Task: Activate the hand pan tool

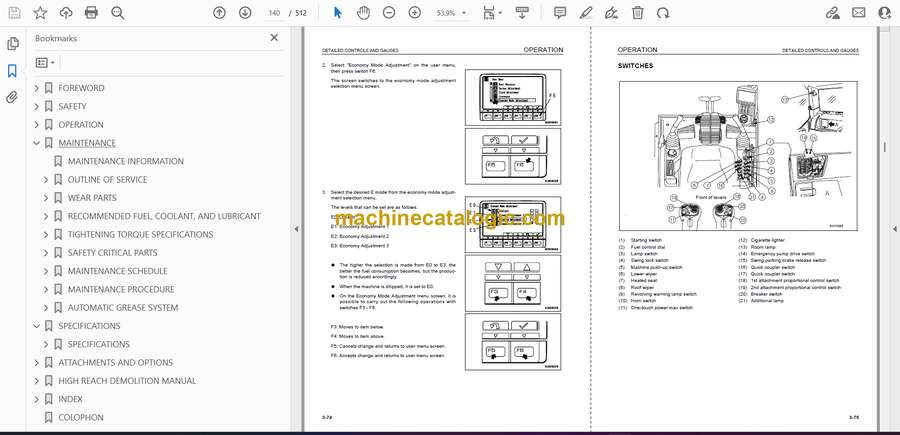Action: pos(363,13)
